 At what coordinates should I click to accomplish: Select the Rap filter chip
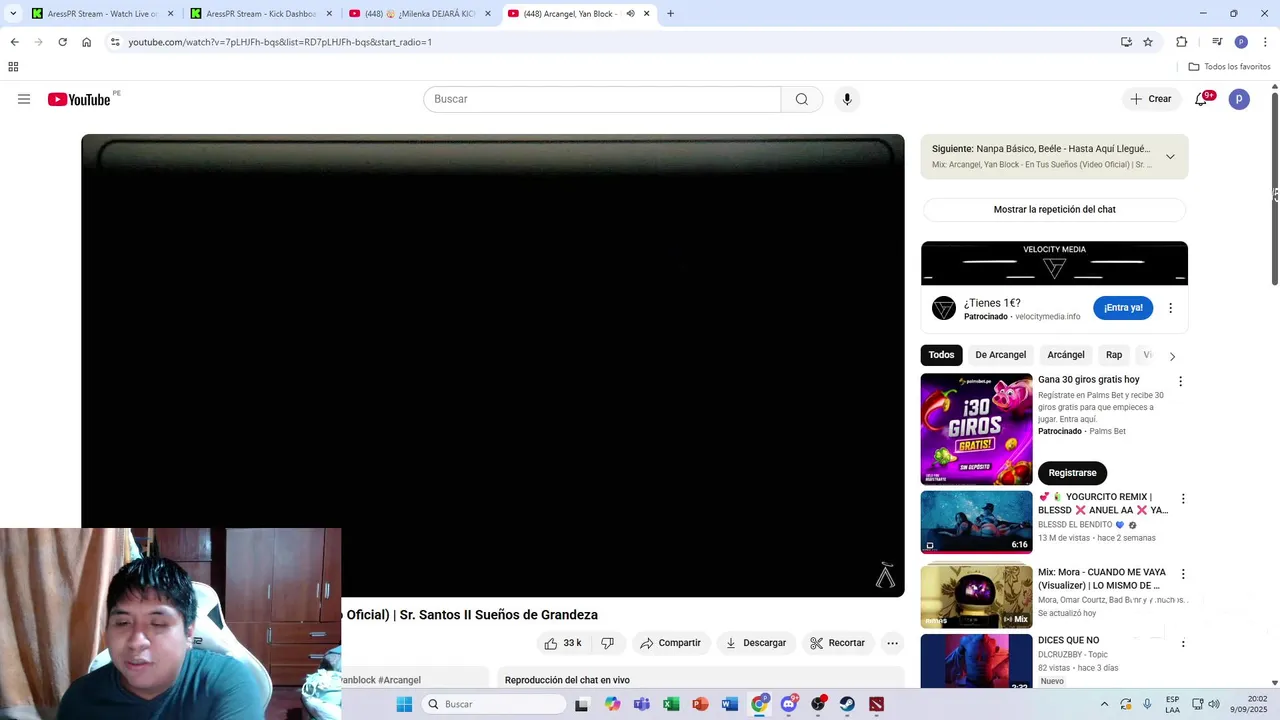[1114, 355]
